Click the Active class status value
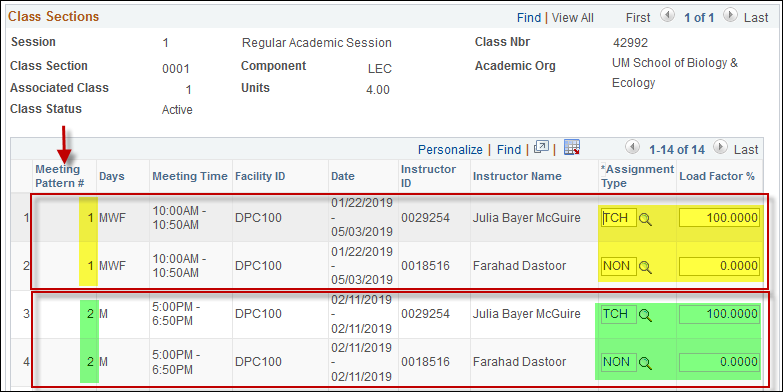The width and height of the screenshot is (783, 392). click(x=177, y=110)
